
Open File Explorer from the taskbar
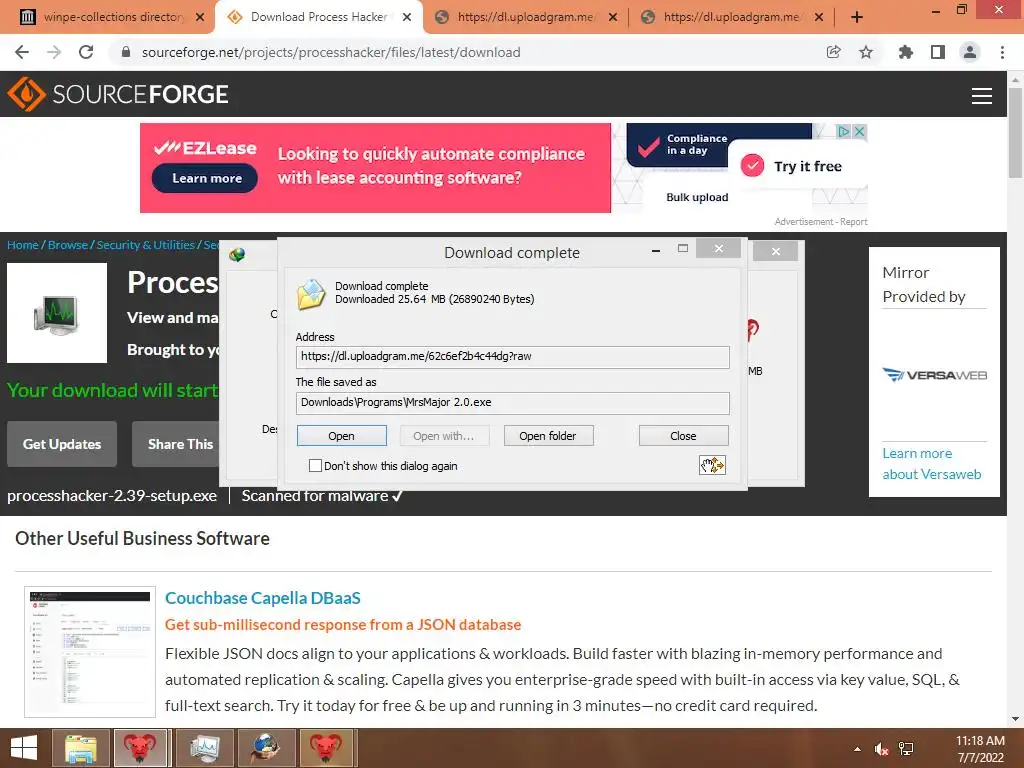pyautogui.click(x=80, y=748)
